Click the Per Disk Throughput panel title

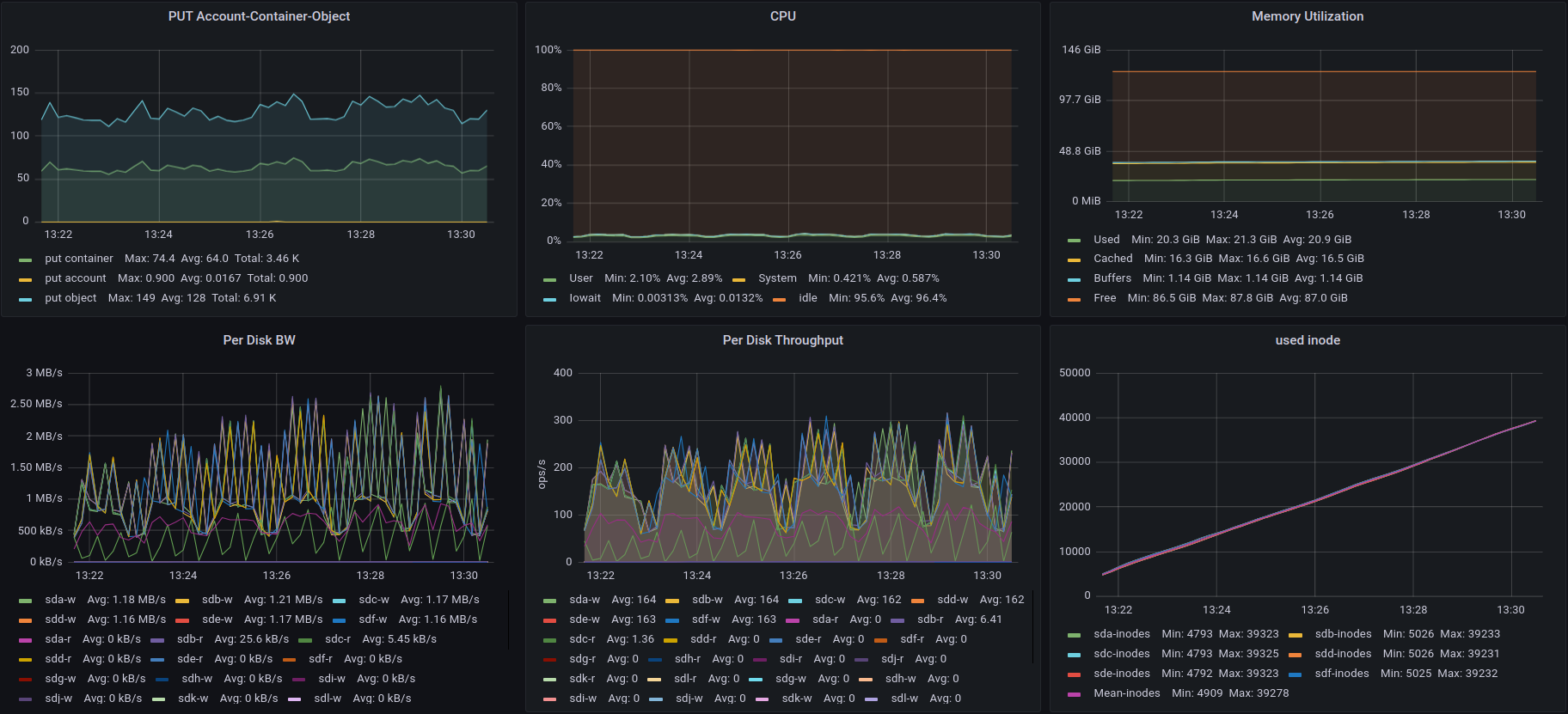[782, 340]
